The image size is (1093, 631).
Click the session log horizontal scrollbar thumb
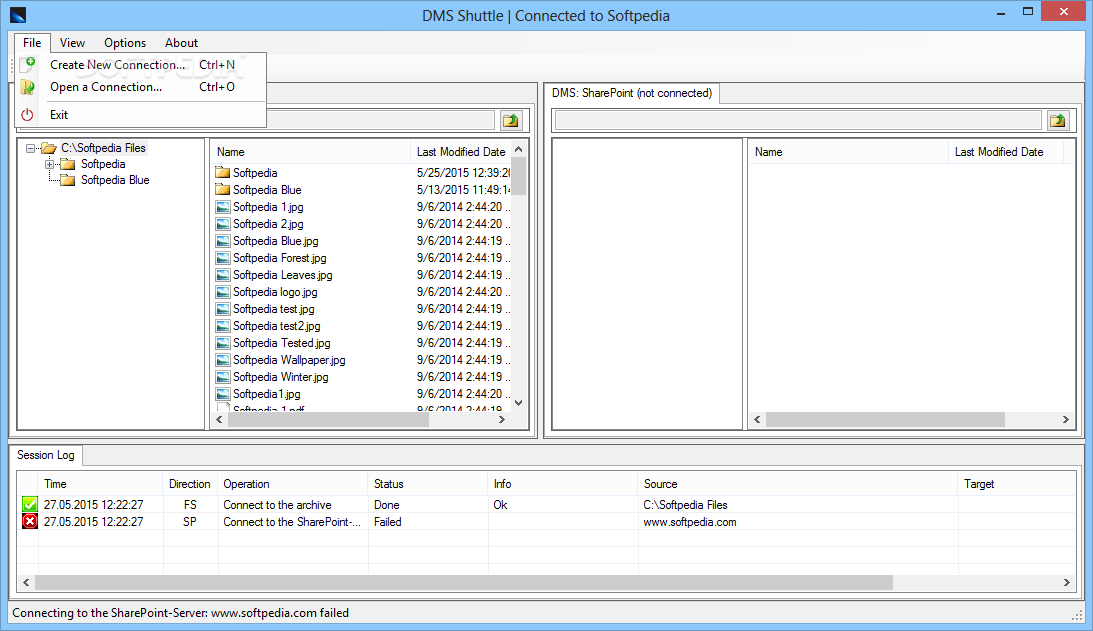pyautogui.click(x=464, y=582)
